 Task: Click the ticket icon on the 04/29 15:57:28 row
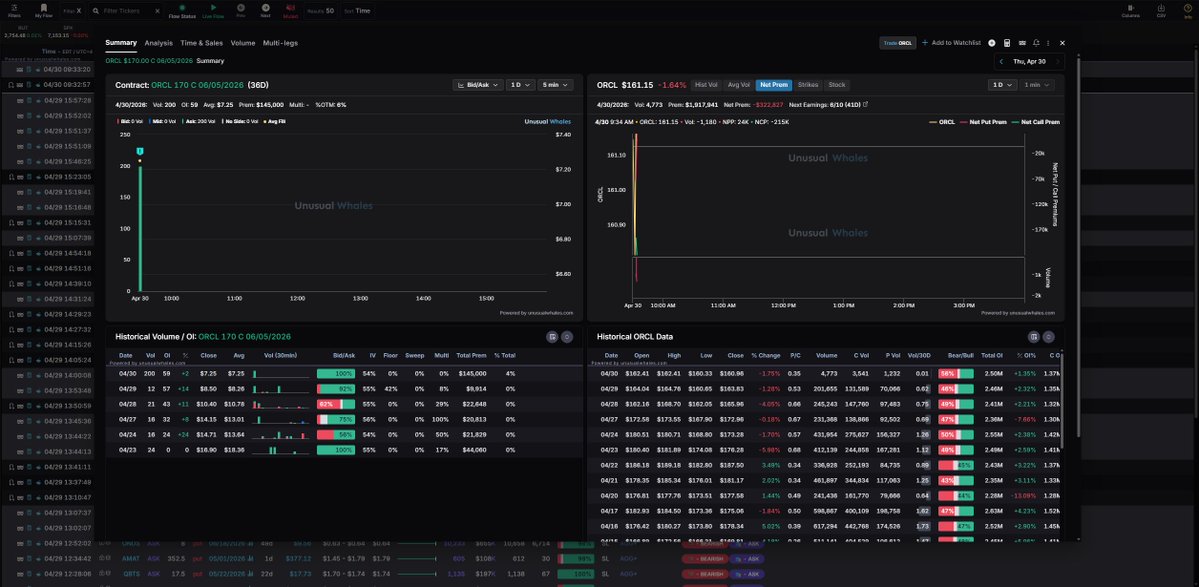[x=20, y=100]
